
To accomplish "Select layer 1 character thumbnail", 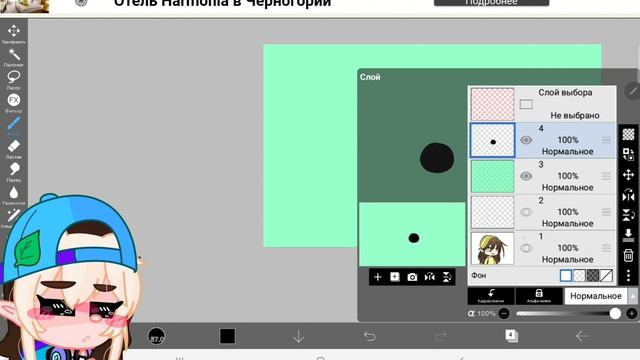I will (492, 248).
